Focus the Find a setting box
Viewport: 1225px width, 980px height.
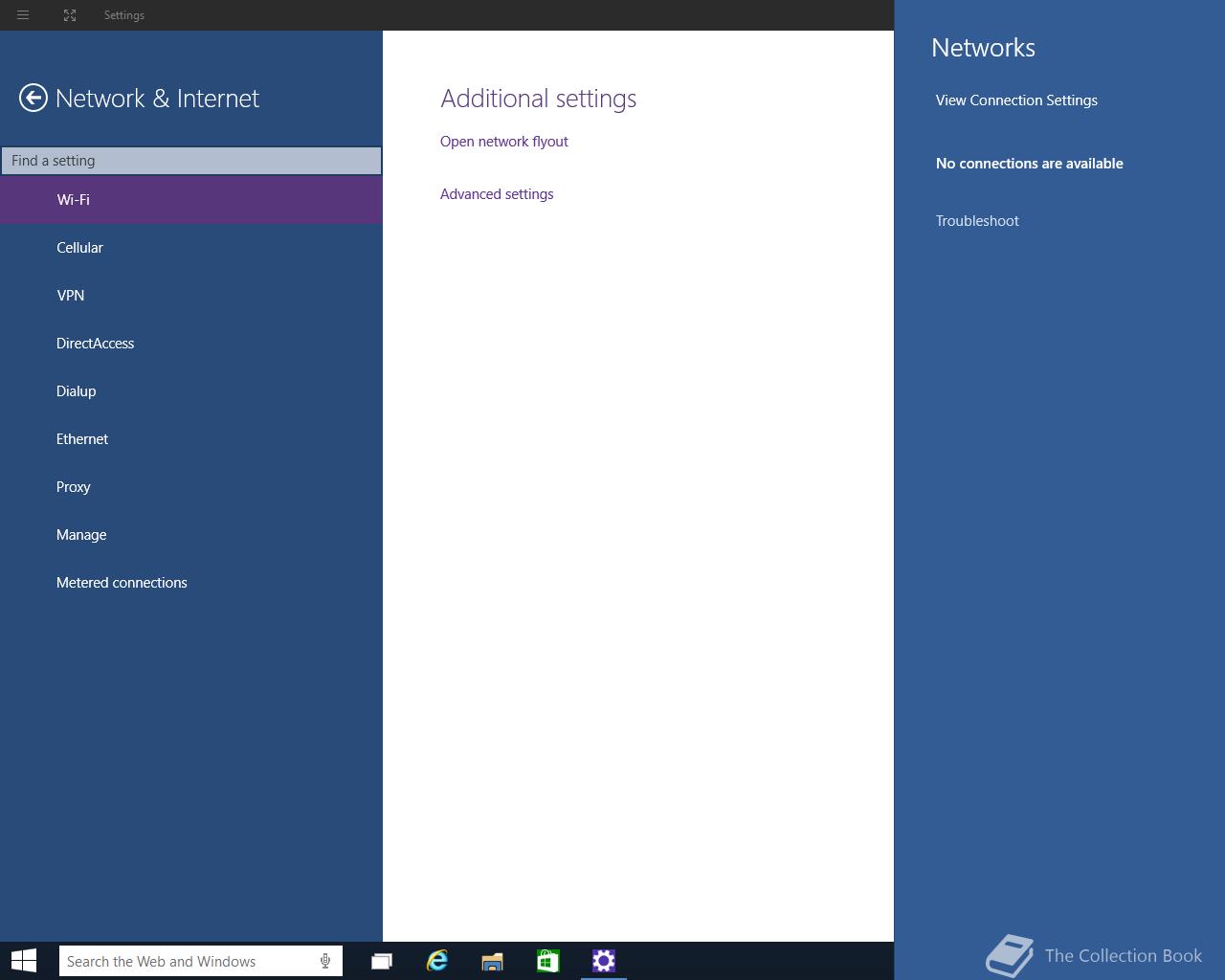(191, 161)
